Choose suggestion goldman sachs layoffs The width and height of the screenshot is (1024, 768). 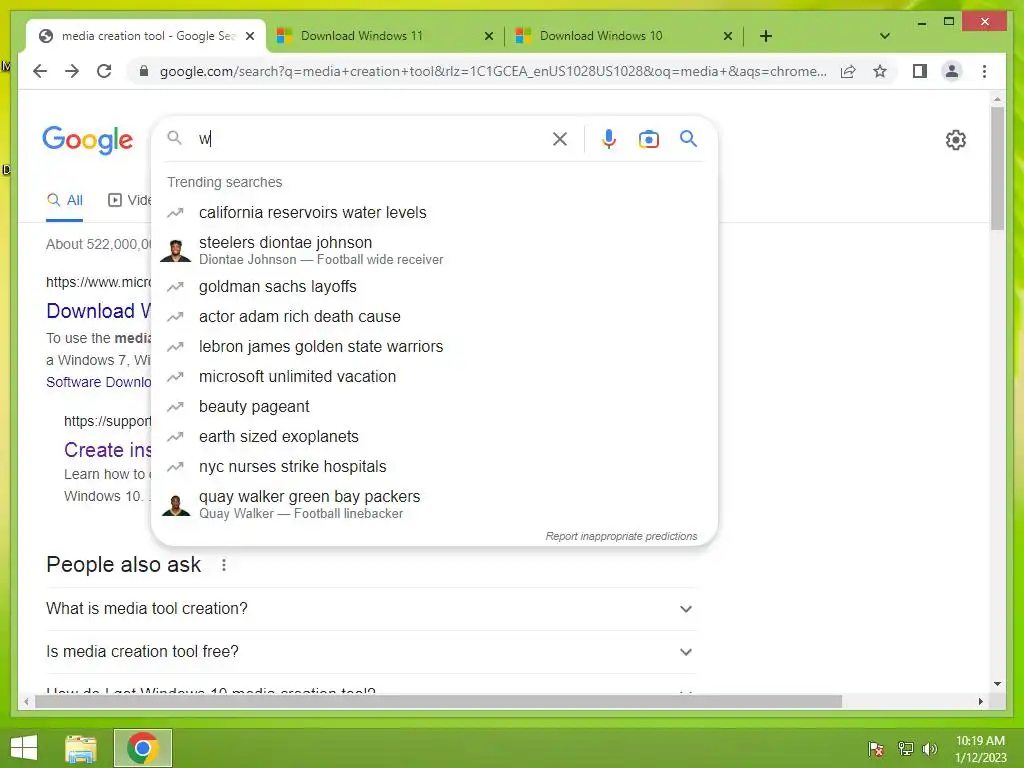tap(434, 287)
